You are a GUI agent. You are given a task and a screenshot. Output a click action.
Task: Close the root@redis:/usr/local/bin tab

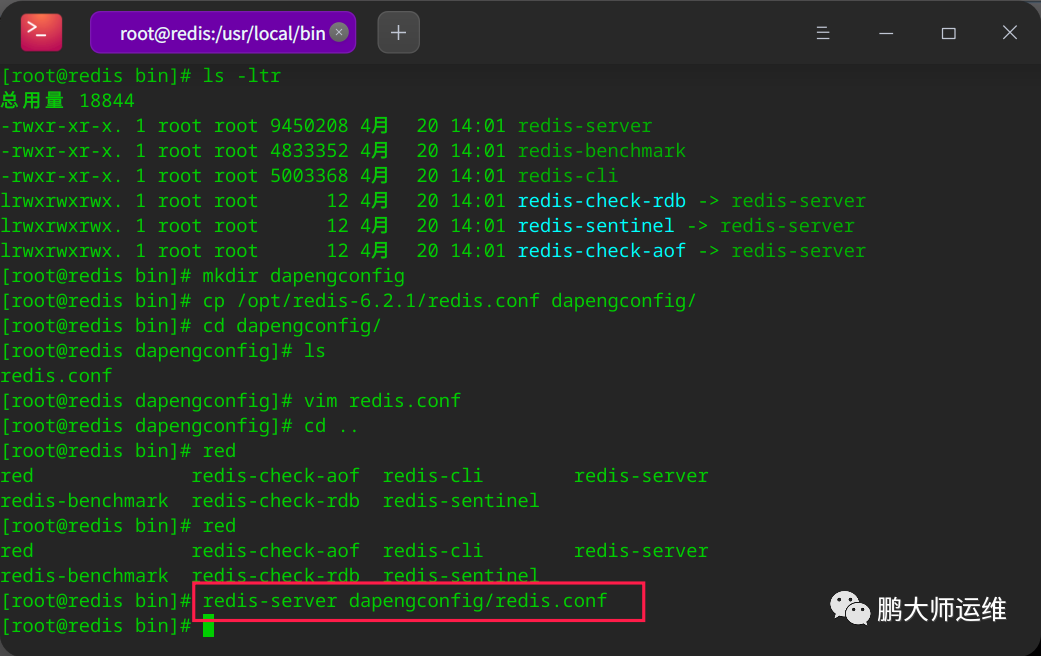coord(339,32)
